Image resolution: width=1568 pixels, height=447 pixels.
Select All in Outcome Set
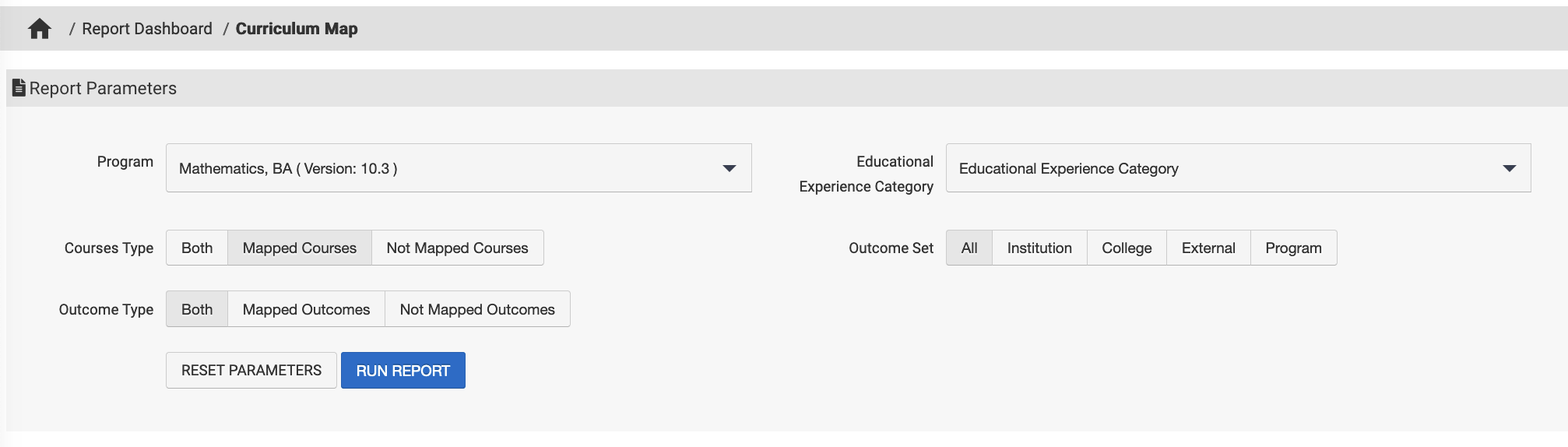(x=969, y=248)
